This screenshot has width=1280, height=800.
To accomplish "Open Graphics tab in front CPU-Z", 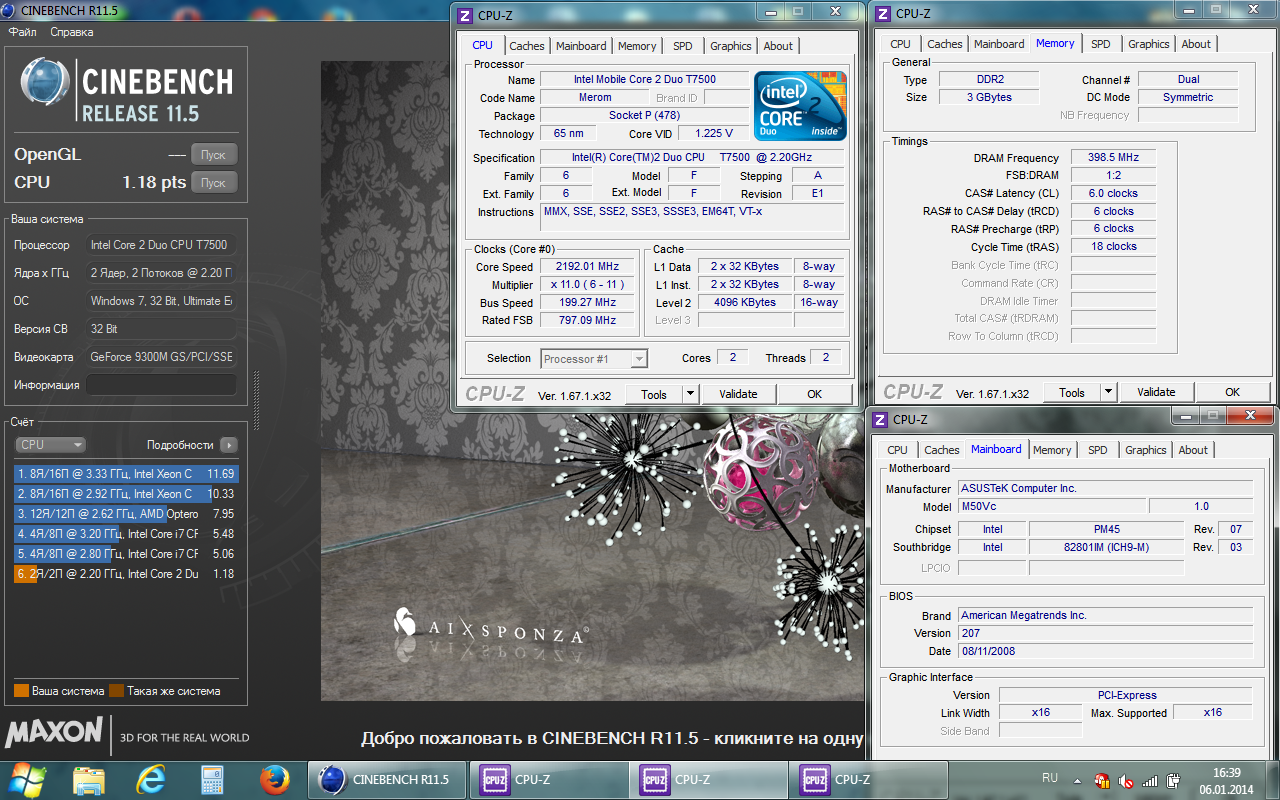I will pyautogui.click(x=731, y=46).
